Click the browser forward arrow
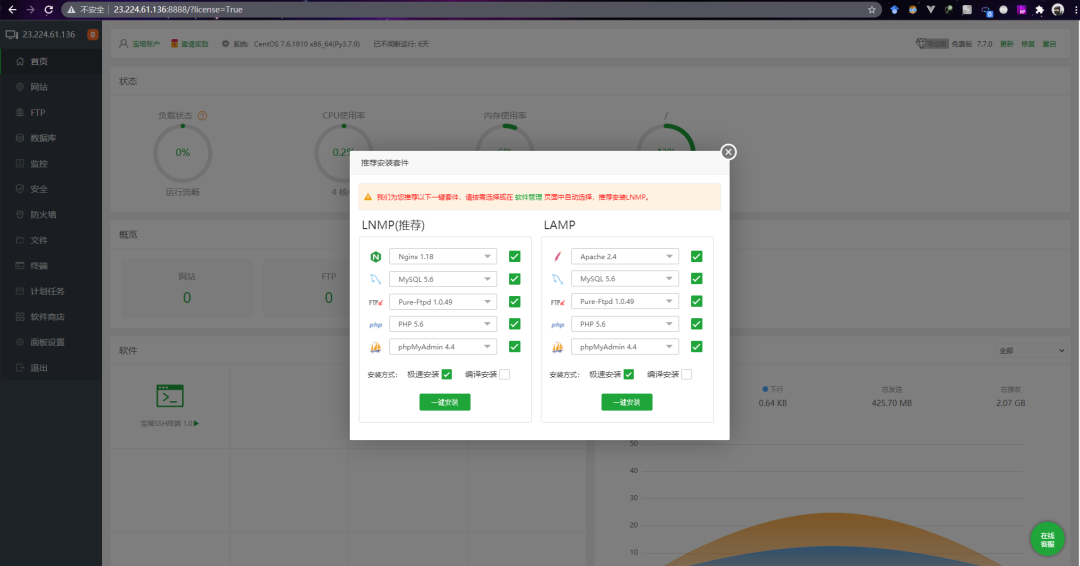Screen dimensions: 1080x566 pos(30,10)
